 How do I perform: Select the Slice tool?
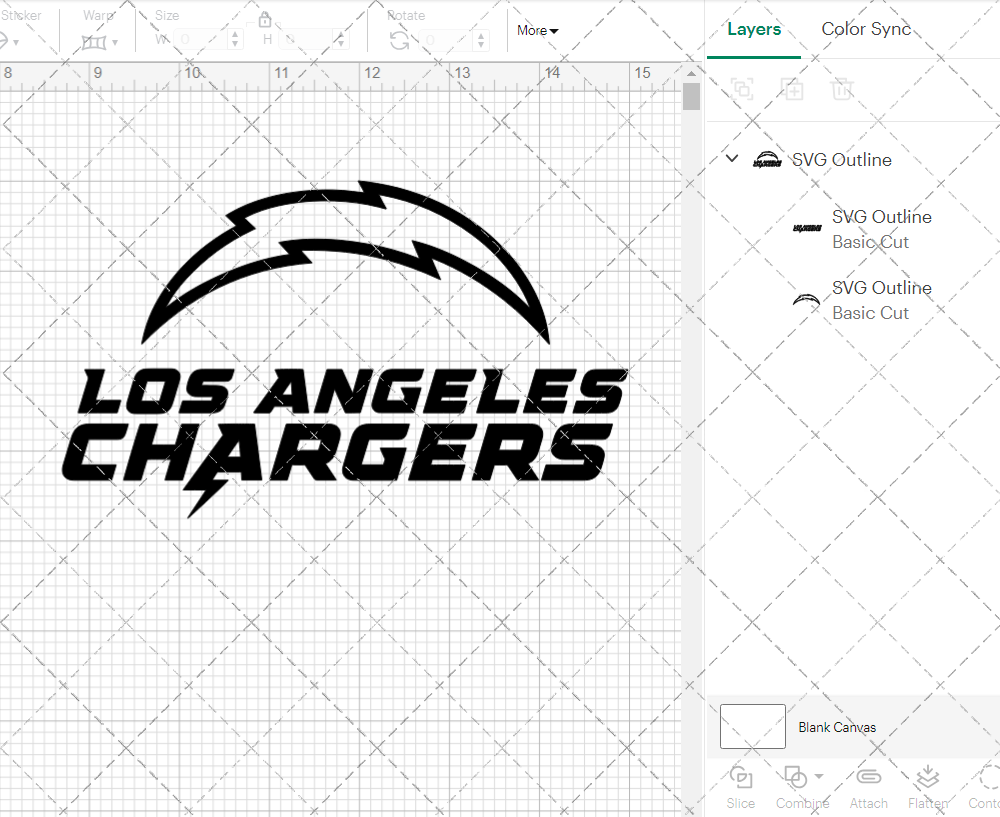coord(740,787)
